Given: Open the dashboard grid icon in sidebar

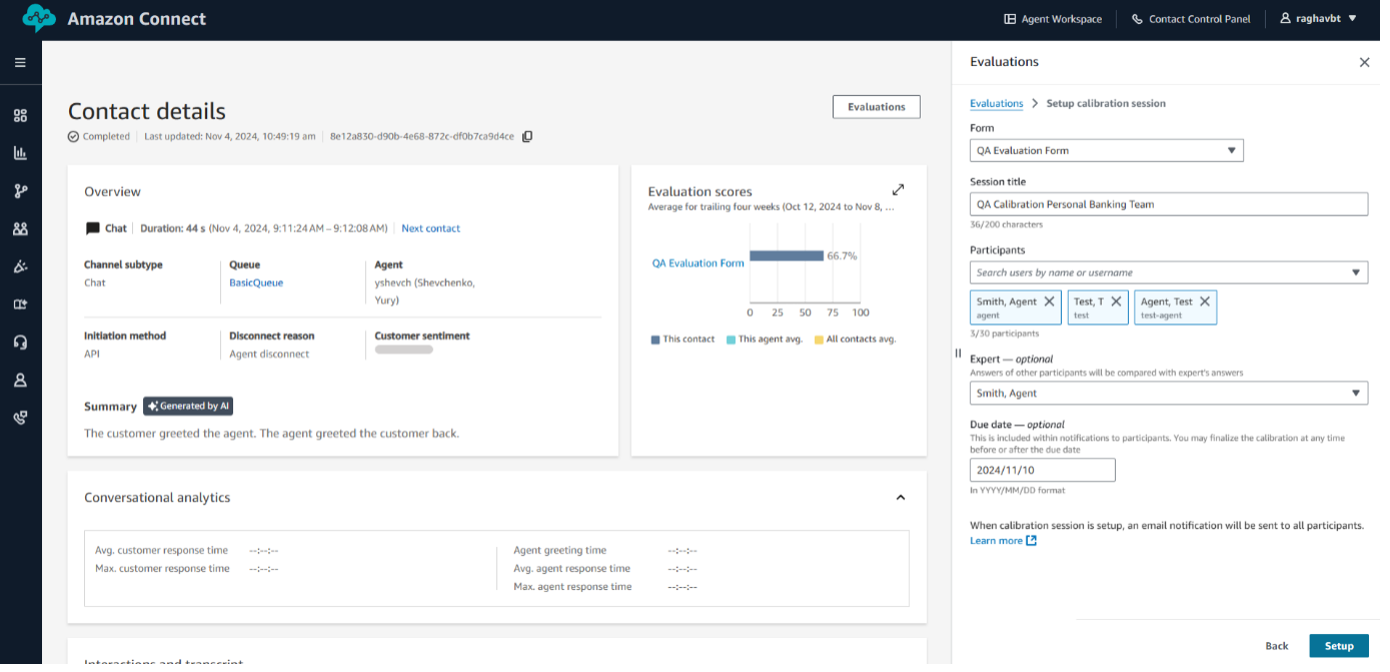Looking at the screenshot, I should (20, 115).
